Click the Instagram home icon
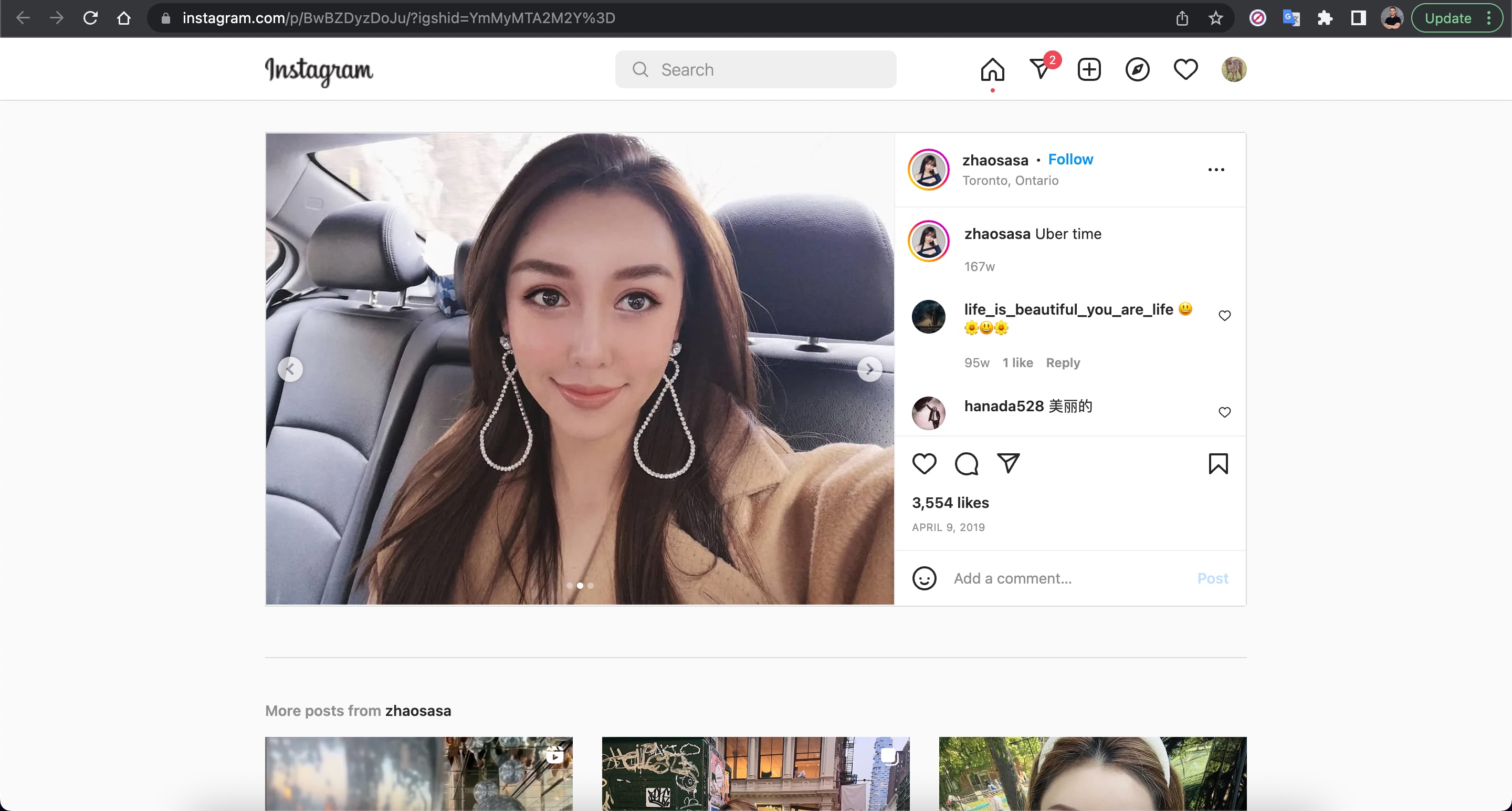The height and width of the screenshot is (811, 1512). coord(992,69)
